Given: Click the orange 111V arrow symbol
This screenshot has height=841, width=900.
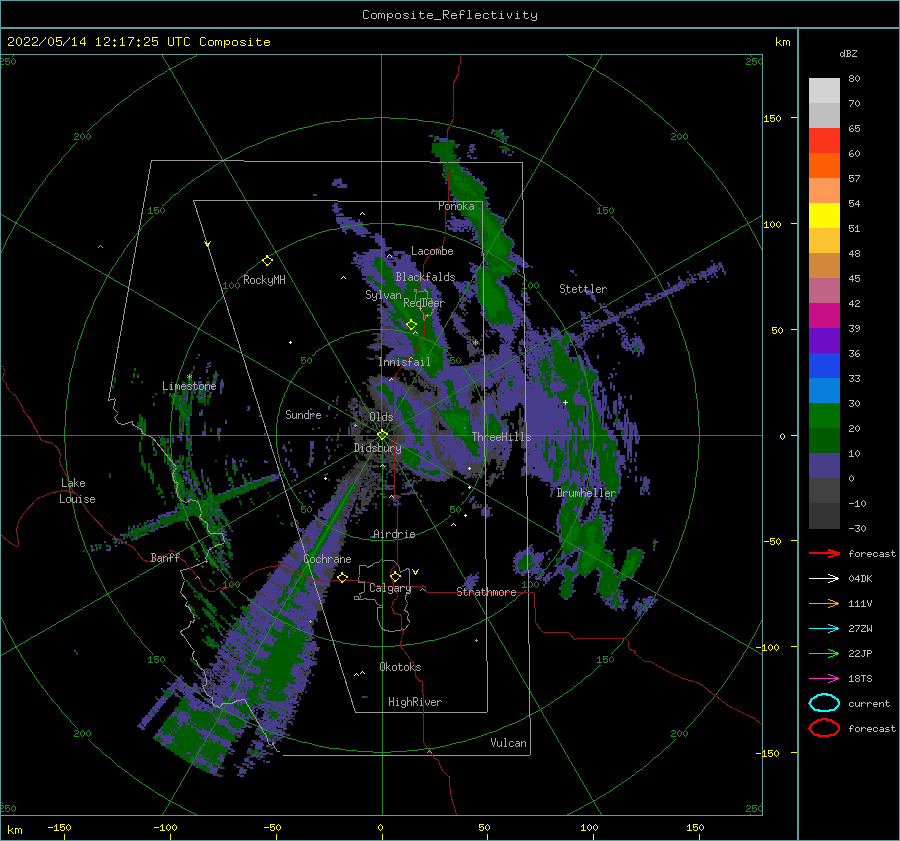Looking at the screenshot, I should coord(824,603).
